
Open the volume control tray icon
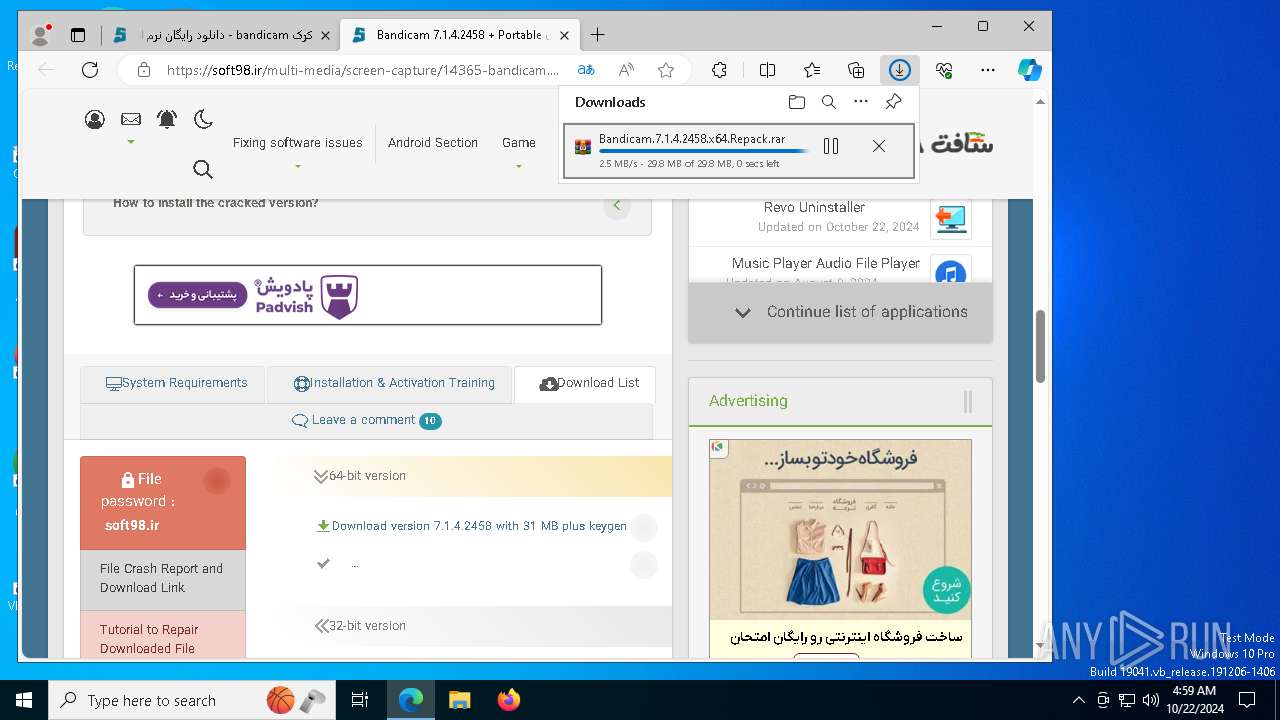pos(1150,700)
